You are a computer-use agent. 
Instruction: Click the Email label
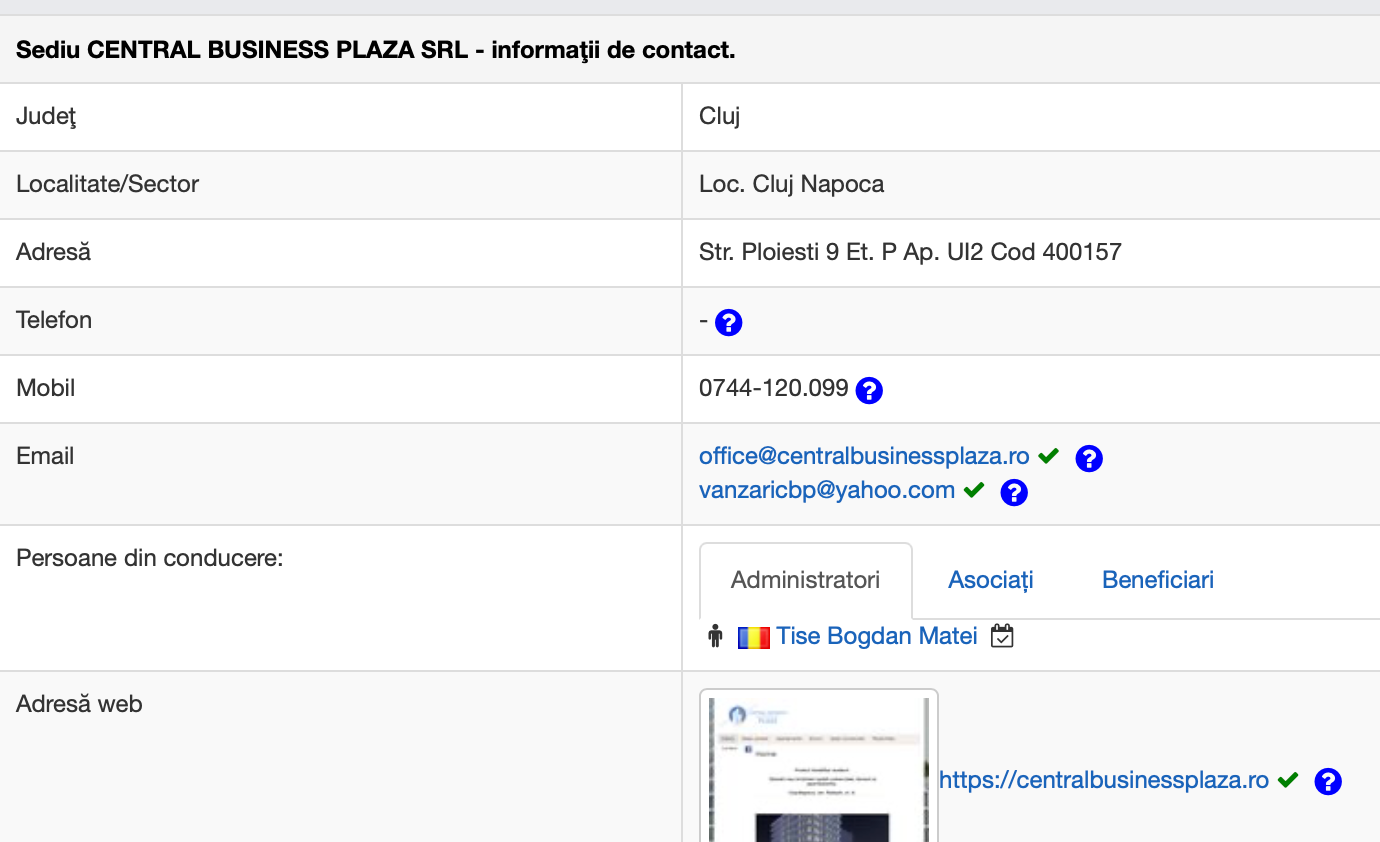pyautogui.click(x=45, y=456)
